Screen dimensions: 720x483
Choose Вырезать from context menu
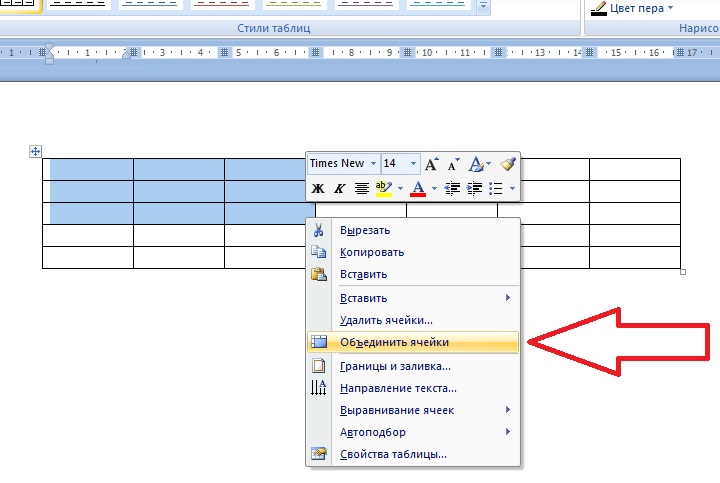click(413, 230)
